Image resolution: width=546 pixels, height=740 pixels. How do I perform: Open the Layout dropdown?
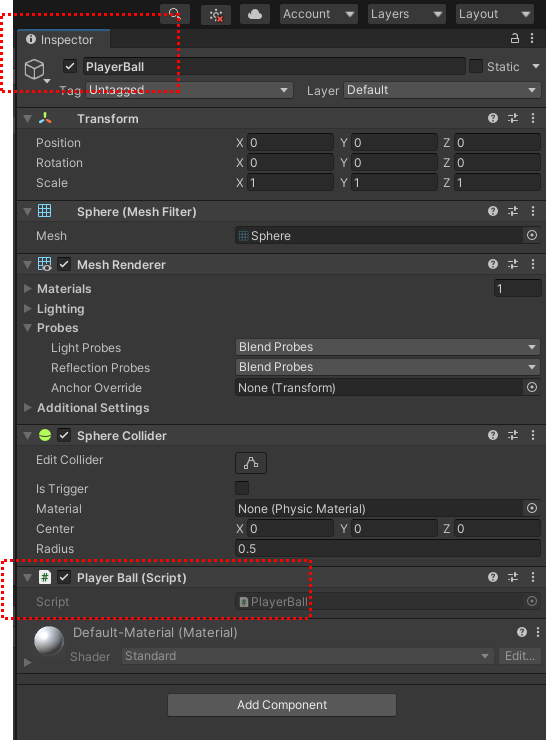(495, 14)
